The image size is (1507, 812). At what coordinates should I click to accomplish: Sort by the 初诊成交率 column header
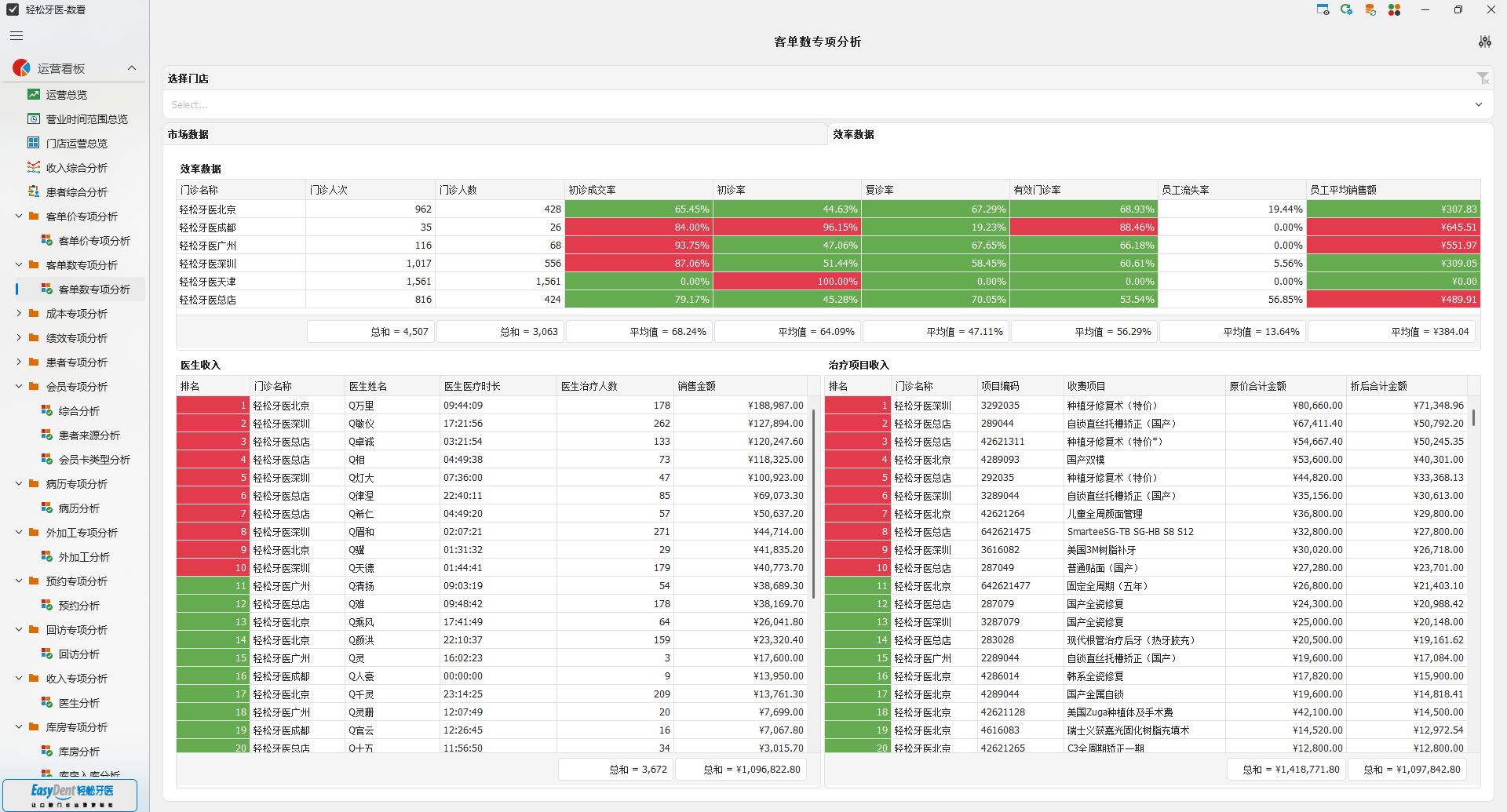pos(639,190)
